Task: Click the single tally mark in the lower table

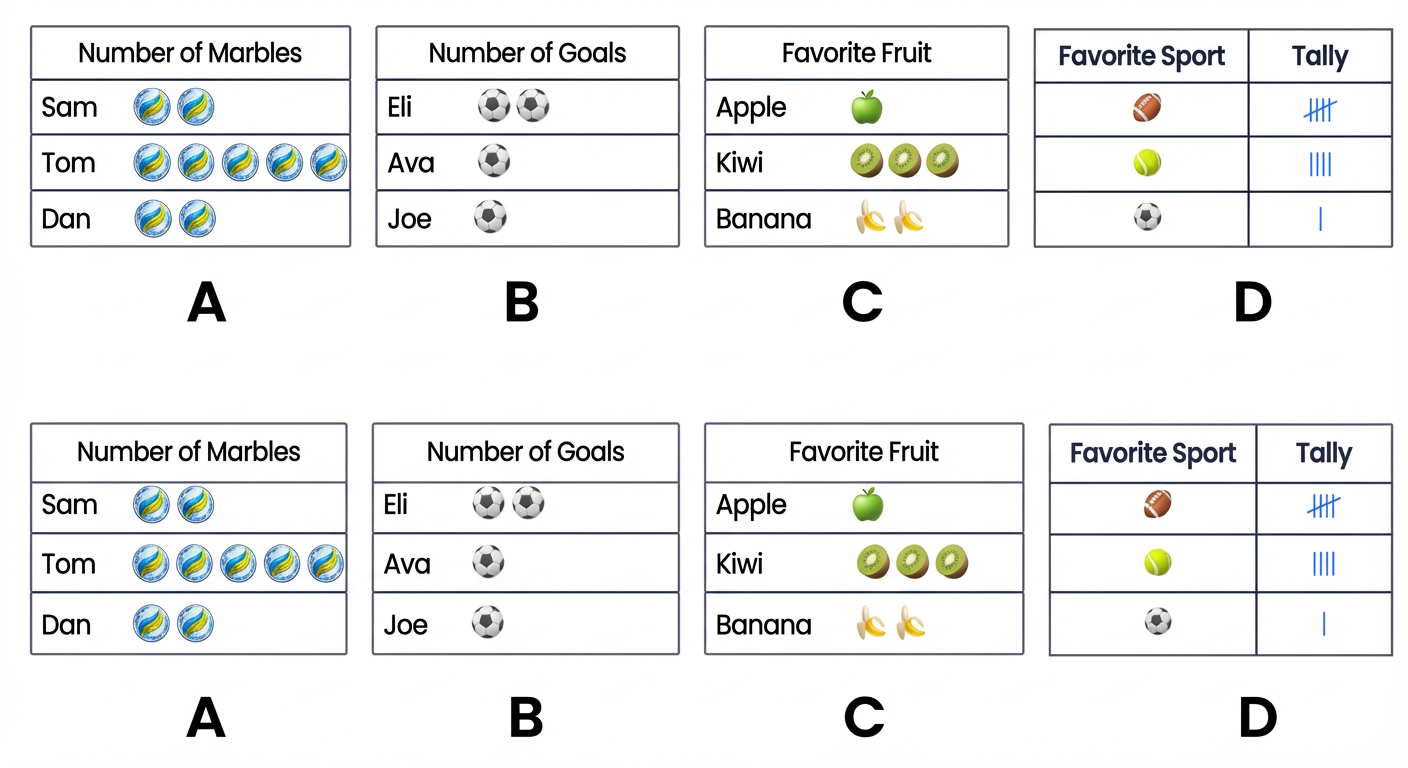Action: point(1324,624)
